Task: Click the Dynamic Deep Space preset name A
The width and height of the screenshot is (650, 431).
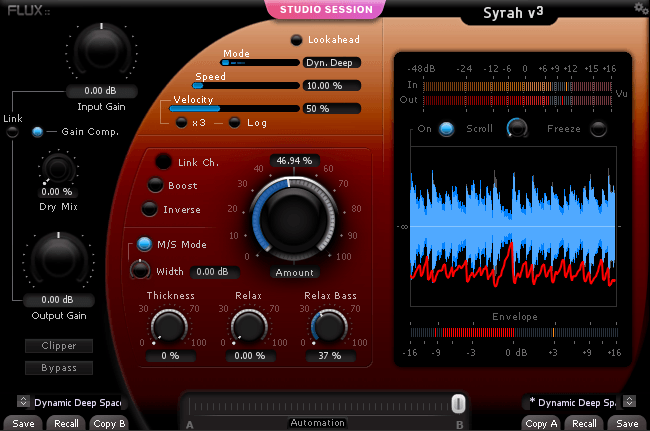Action: pos(78,403)
